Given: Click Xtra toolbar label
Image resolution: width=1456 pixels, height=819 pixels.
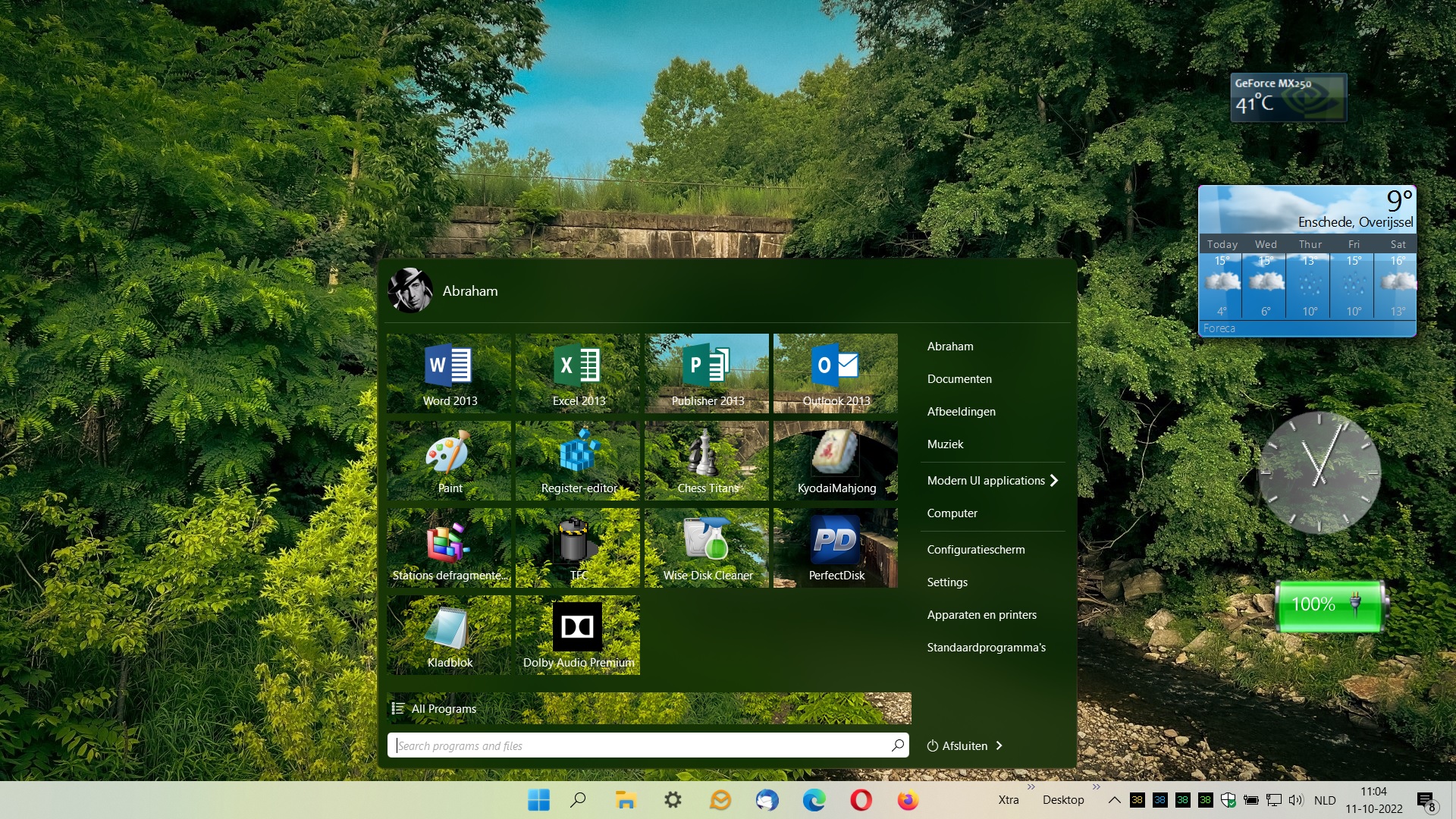Looking at the screenshot, I should pyautogui.click(x=1009, y=800).
